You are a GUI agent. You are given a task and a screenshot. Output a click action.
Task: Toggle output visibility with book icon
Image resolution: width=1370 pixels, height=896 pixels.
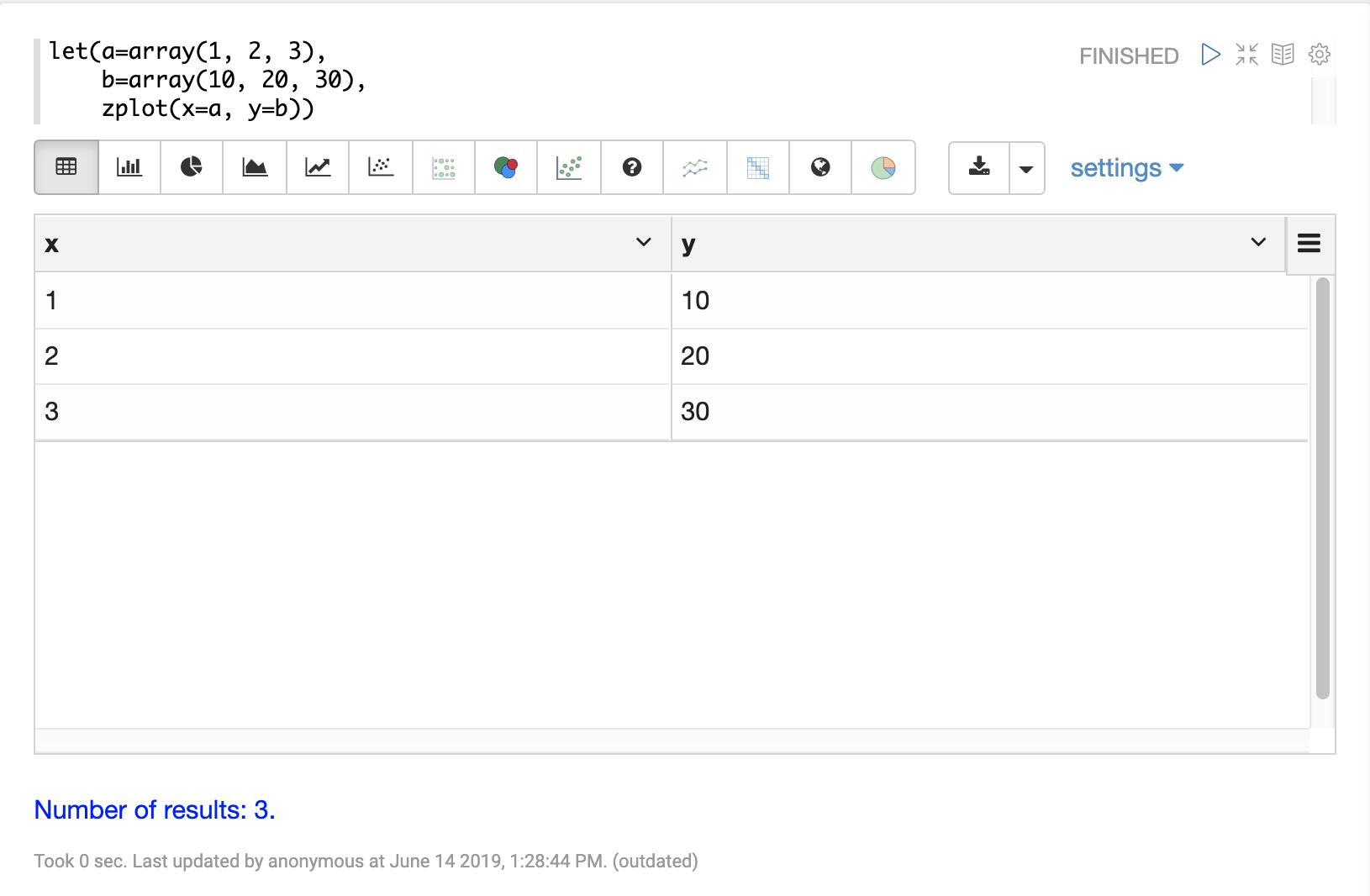coord(1283,55)
